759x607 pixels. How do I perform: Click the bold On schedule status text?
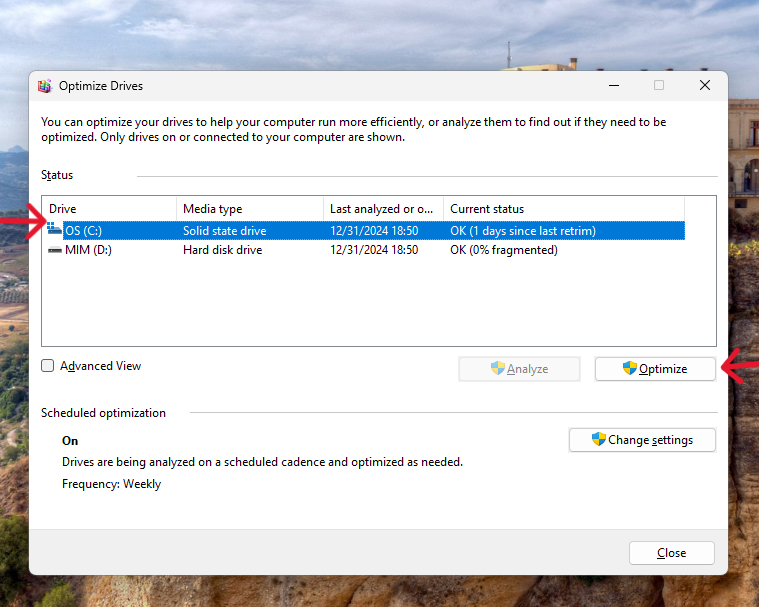pos(70,440)
